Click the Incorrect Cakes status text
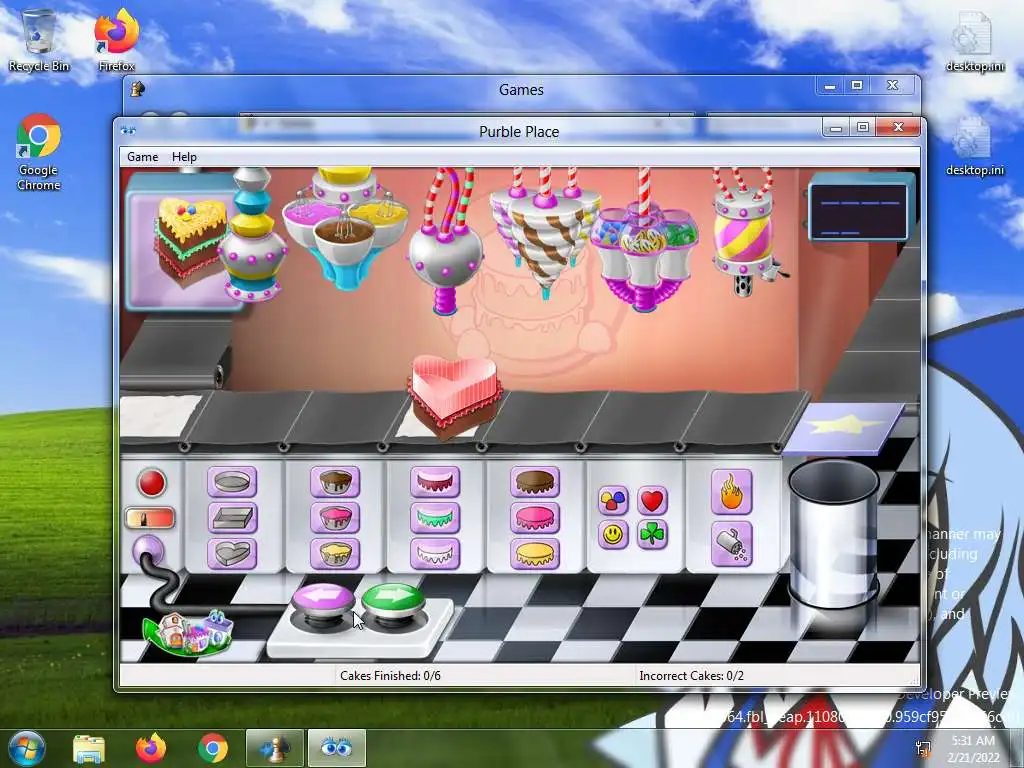 (692, 676)
